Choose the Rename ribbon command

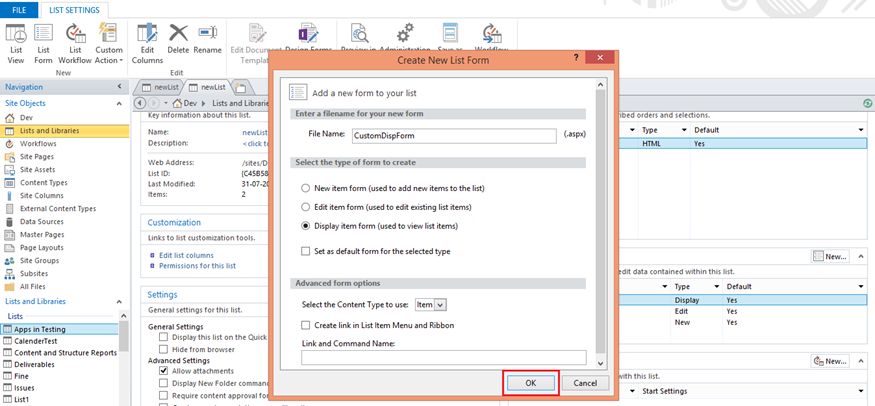point(208,39)
